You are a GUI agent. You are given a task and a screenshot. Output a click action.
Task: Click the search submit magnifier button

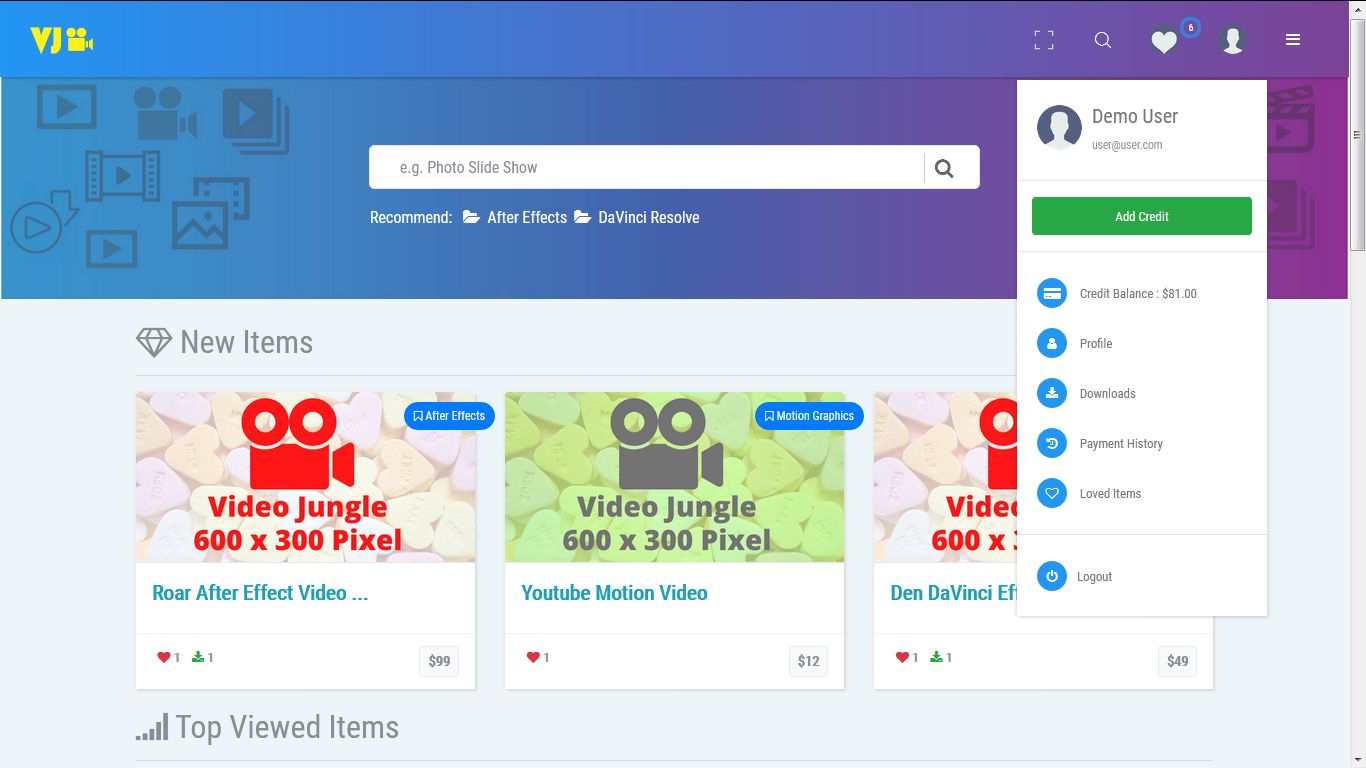(x=944, y=168)
